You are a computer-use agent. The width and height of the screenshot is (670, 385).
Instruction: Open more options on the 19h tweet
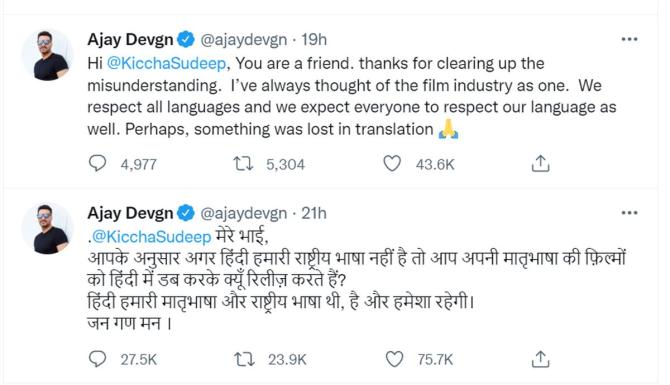(629, 39)
